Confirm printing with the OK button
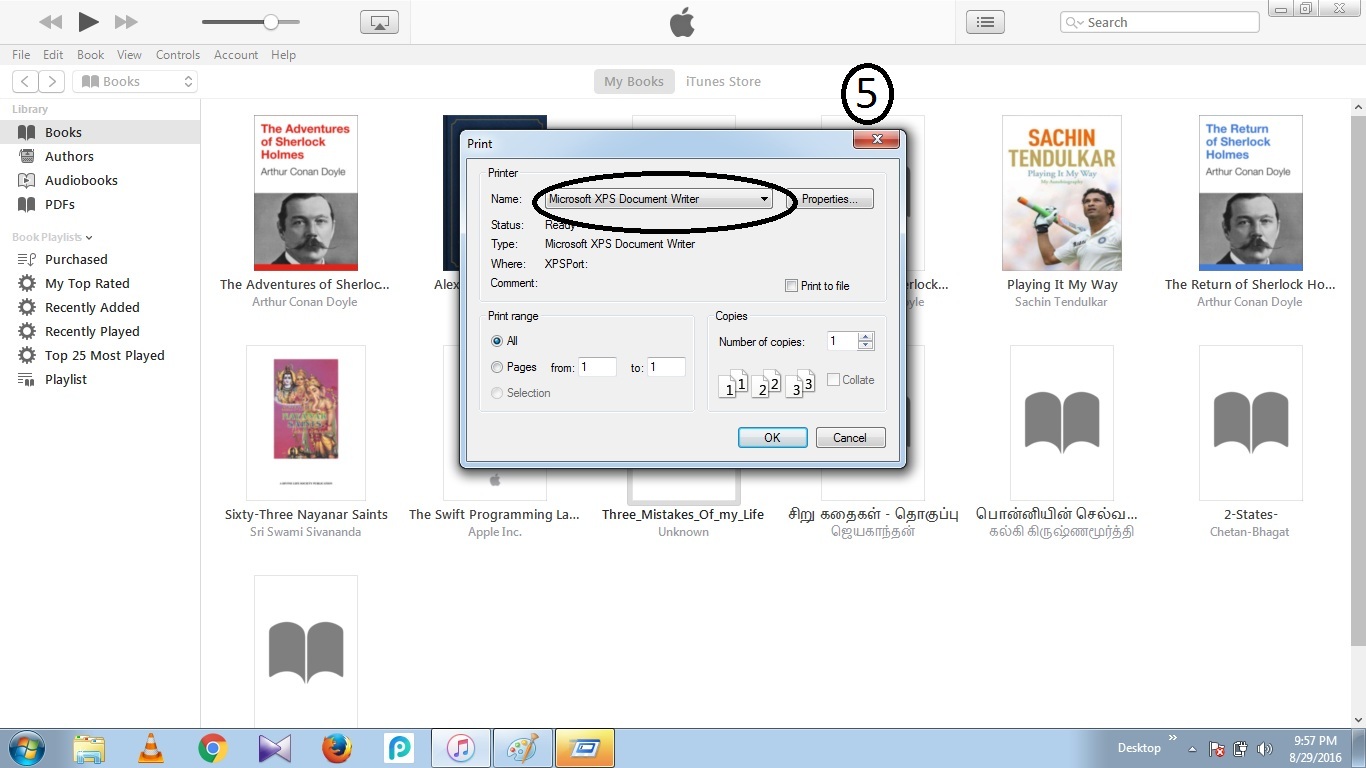Image resolution: width=1366 pixels, height=768 pixels. [772, 437]
